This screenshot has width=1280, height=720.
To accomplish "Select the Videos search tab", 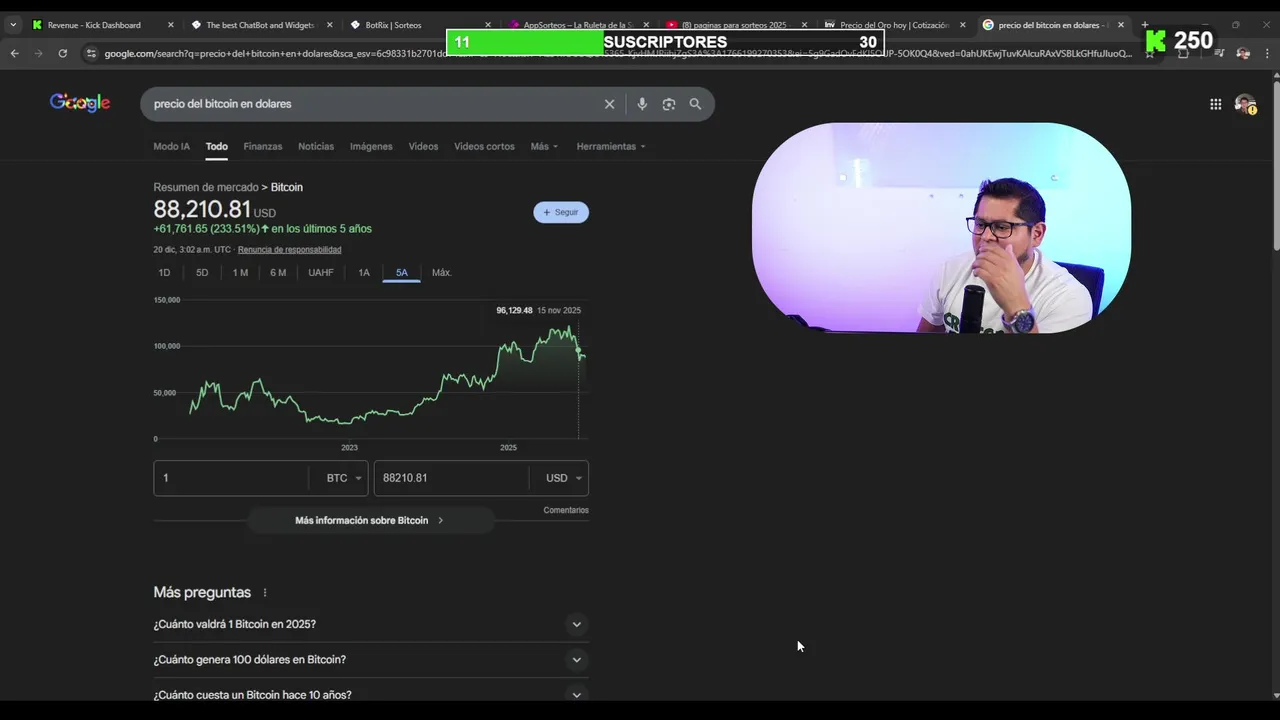I will [423, 146].
